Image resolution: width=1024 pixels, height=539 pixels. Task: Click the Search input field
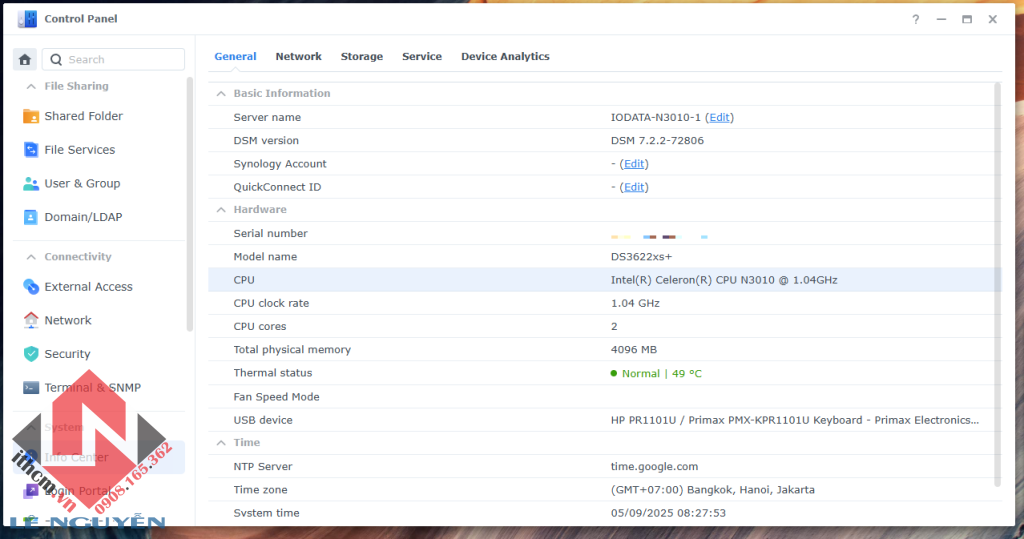click(114, 59)
